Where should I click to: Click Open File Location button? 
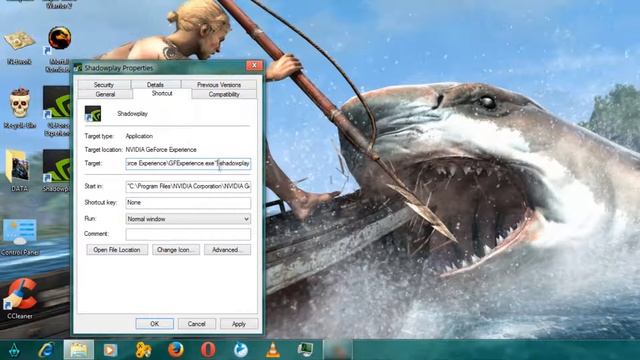click(117, 250)
